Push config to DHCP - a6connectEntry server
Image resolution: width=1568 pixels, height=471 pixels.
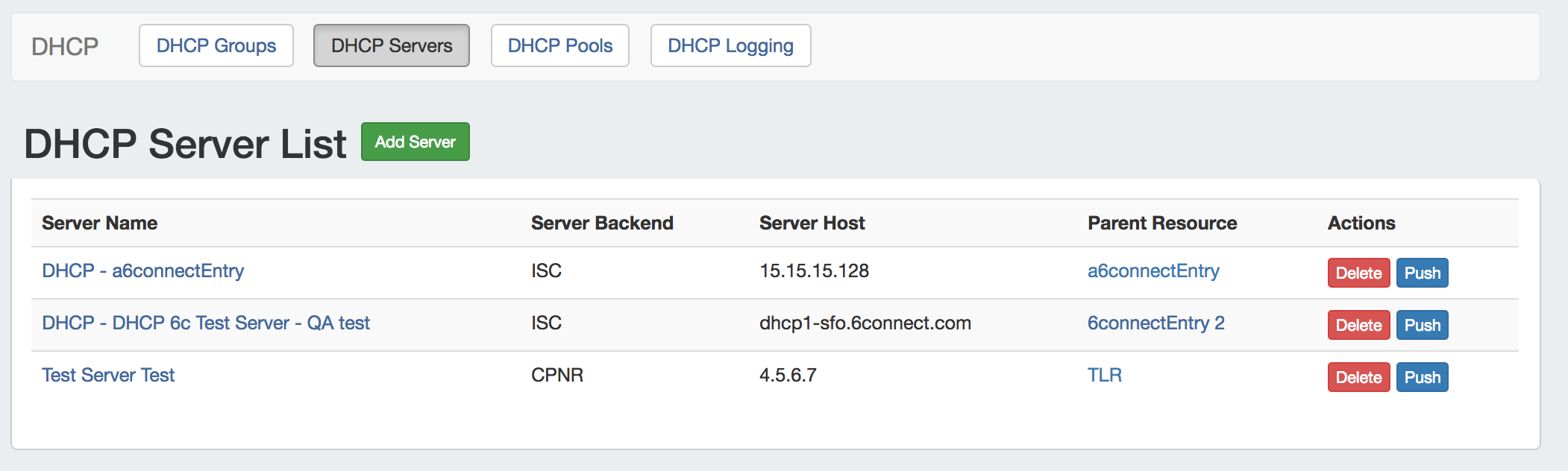(1422, 273)
